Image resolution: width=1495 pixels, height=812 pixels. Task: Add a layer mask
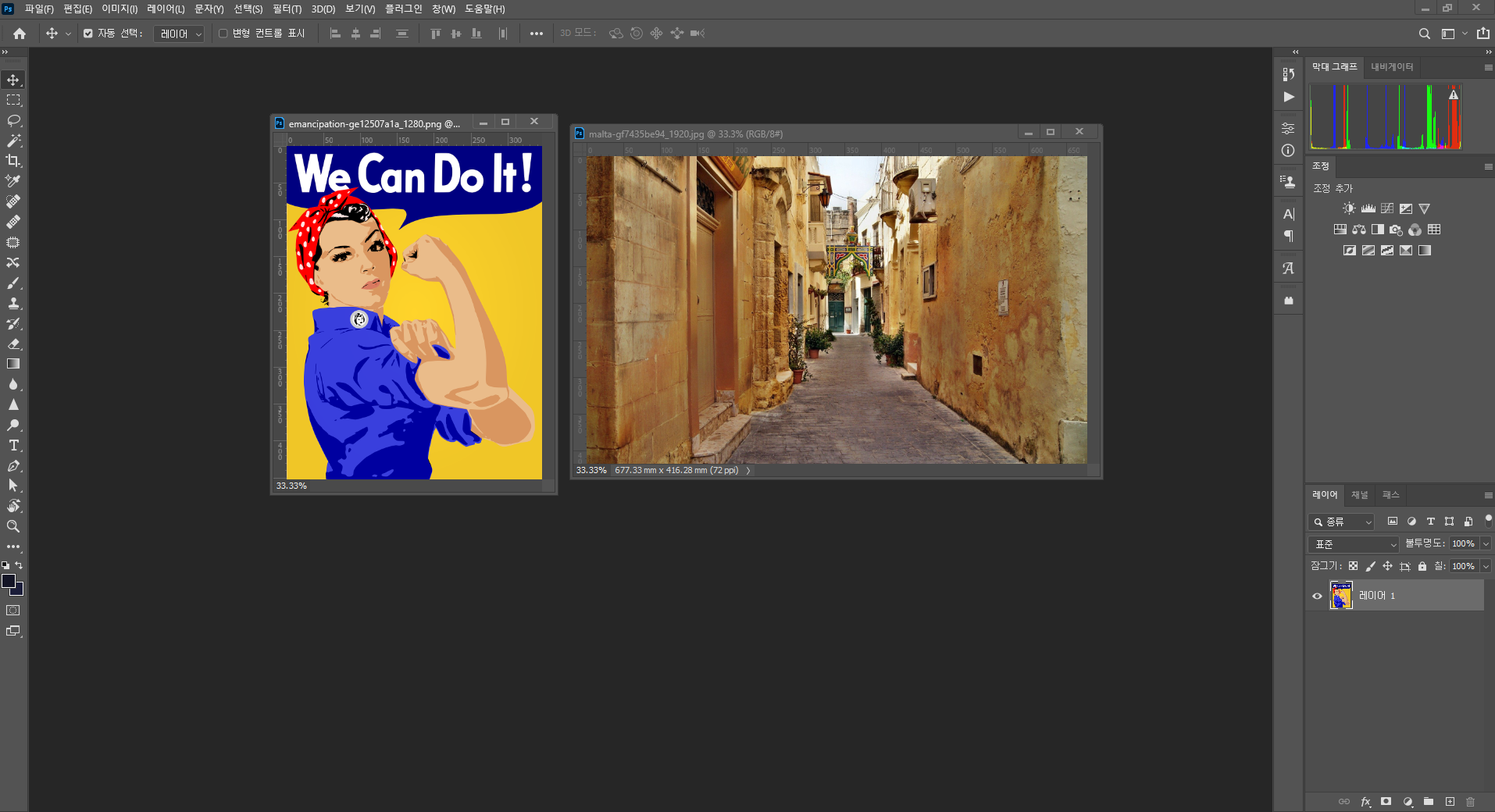click(x=1386, y=802)
